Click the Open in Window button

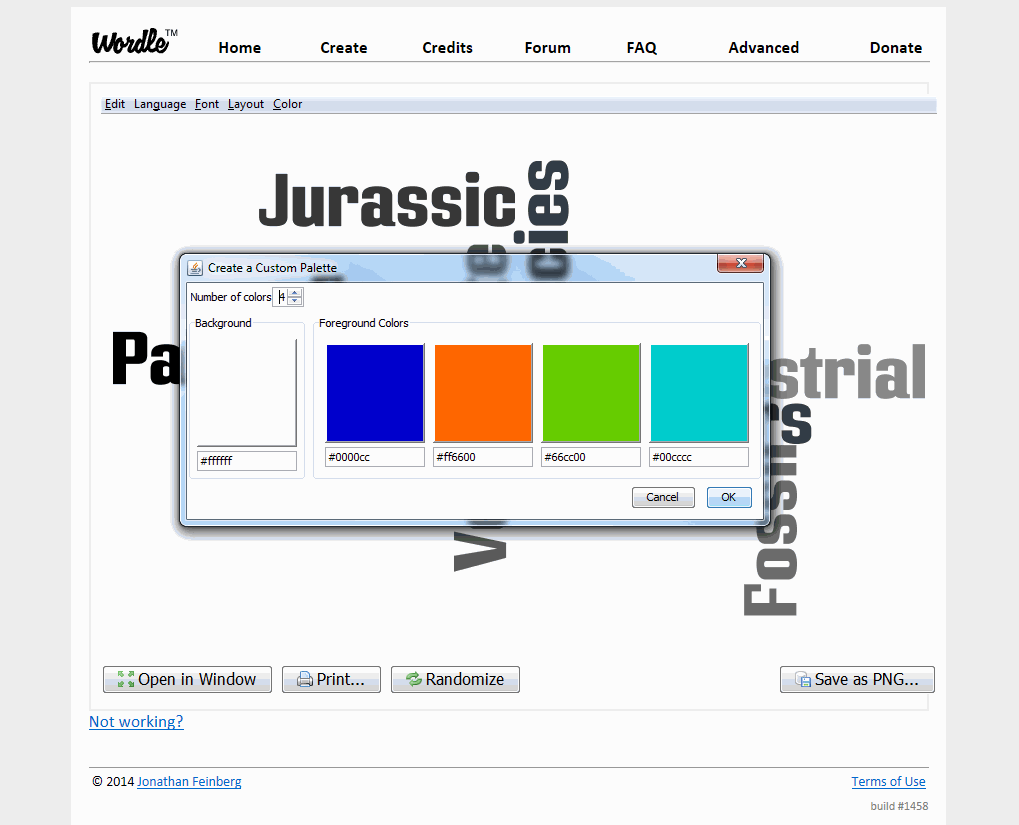click(187, 679)
